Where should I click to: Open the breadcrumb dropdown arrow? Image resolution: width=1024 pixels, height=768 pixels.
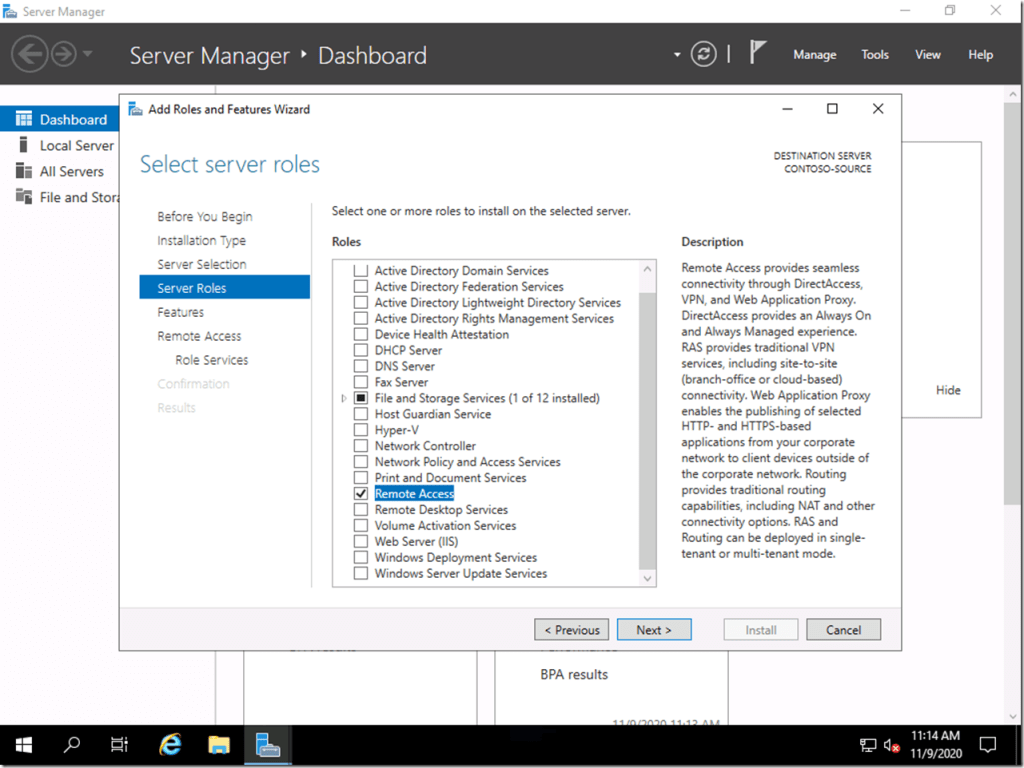676,55
